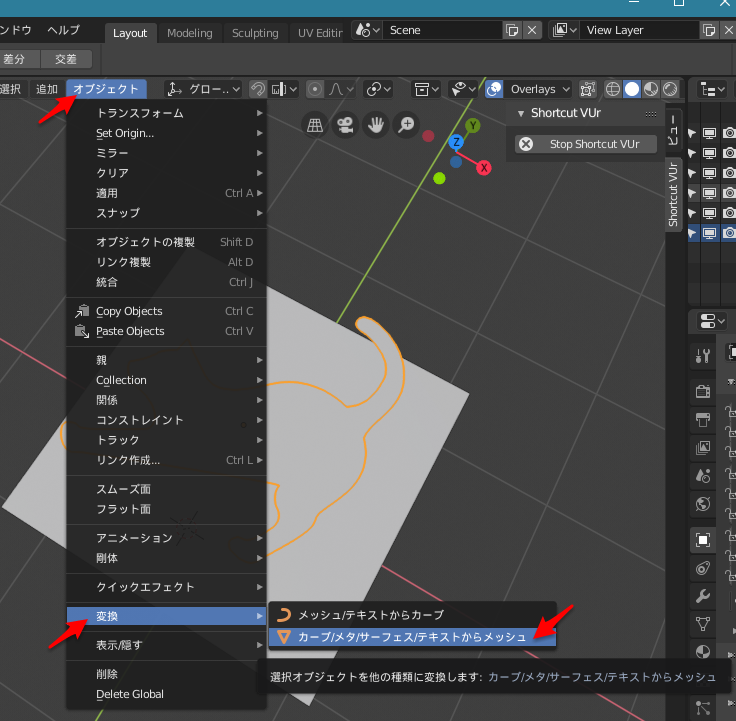Switch to the Sculpting workspace tab
736x721 pixels.
[255, 33]
